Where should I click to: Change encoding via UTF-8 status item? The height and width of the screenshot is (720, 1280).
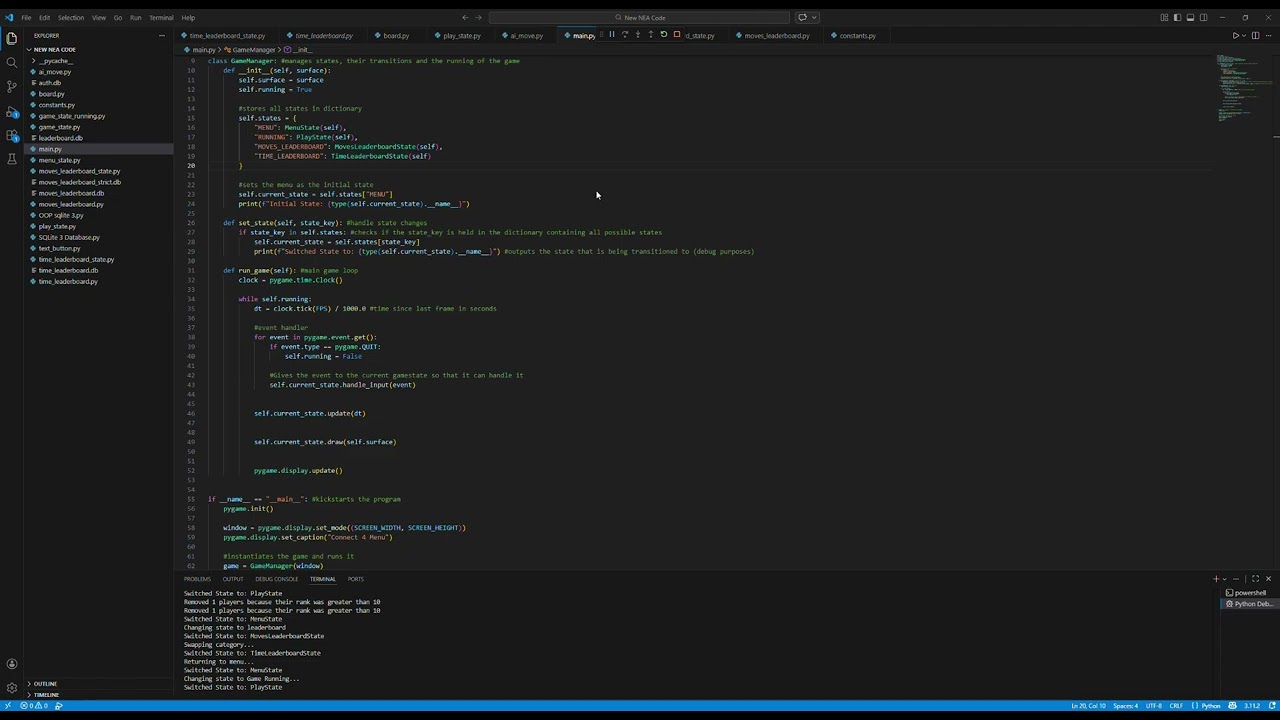click(1153, 706)
